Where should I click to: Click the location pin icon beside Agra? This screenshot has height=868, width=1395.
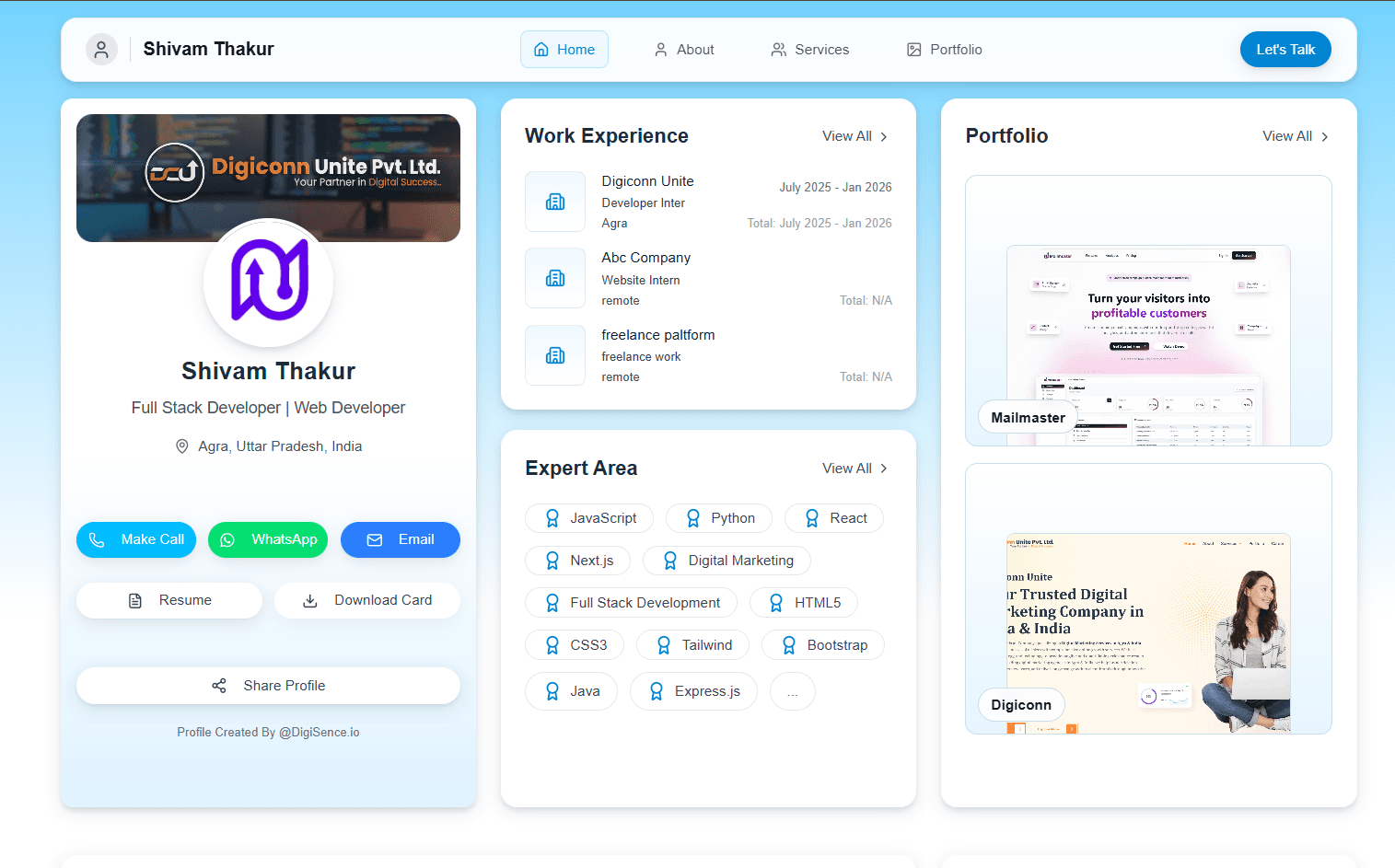182,446
